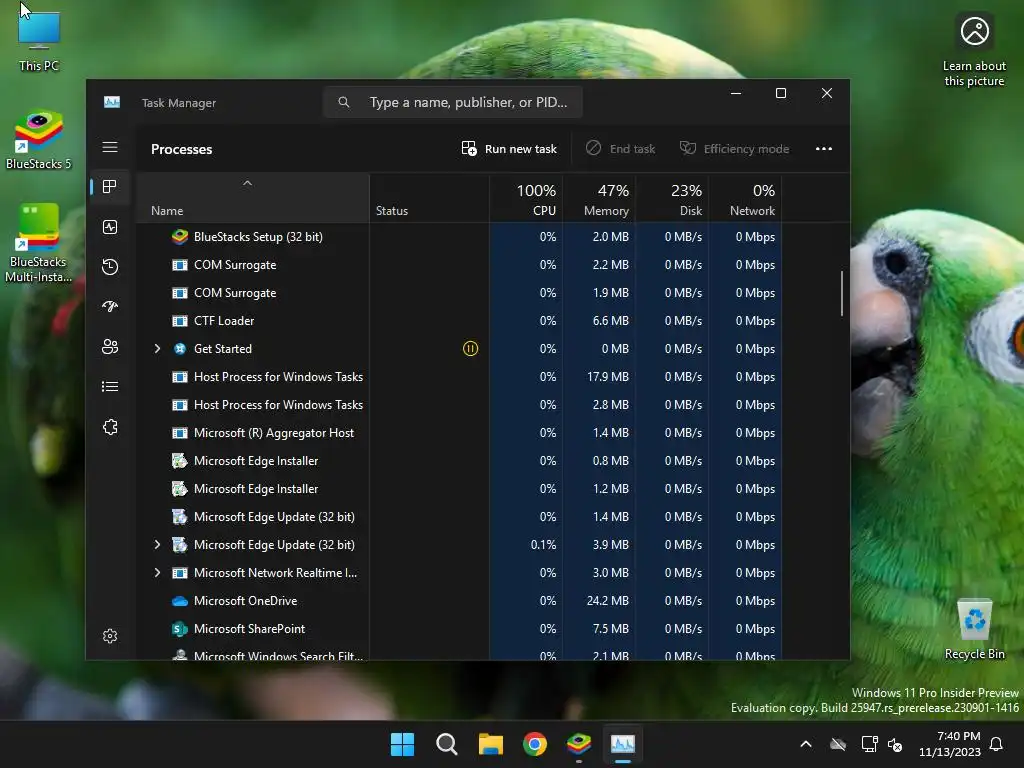Open the Performance page icon in sidebar
Viewport: 1024px width, 768px height.
click(110, 227)
